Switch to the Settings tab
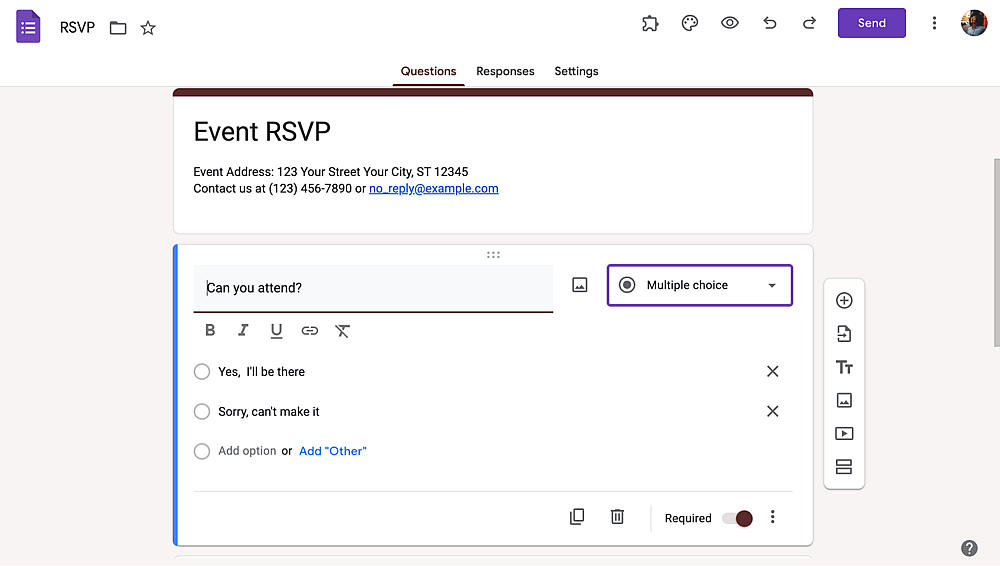Image resolution: width=1000 pixels, height=566 pixels. (576, 71)
